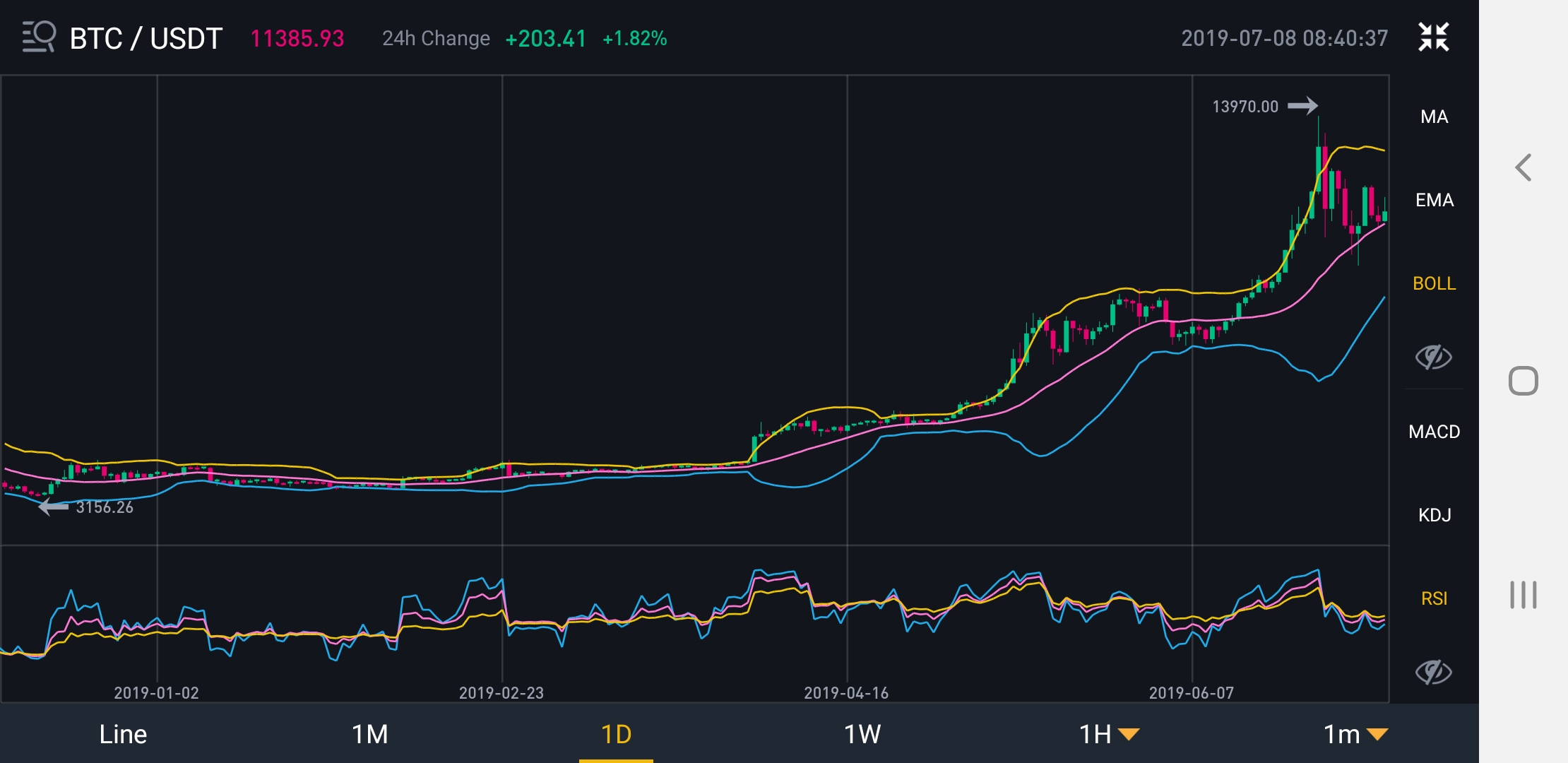Click the 3156.26 low price arrow

(x=54, y=507)
